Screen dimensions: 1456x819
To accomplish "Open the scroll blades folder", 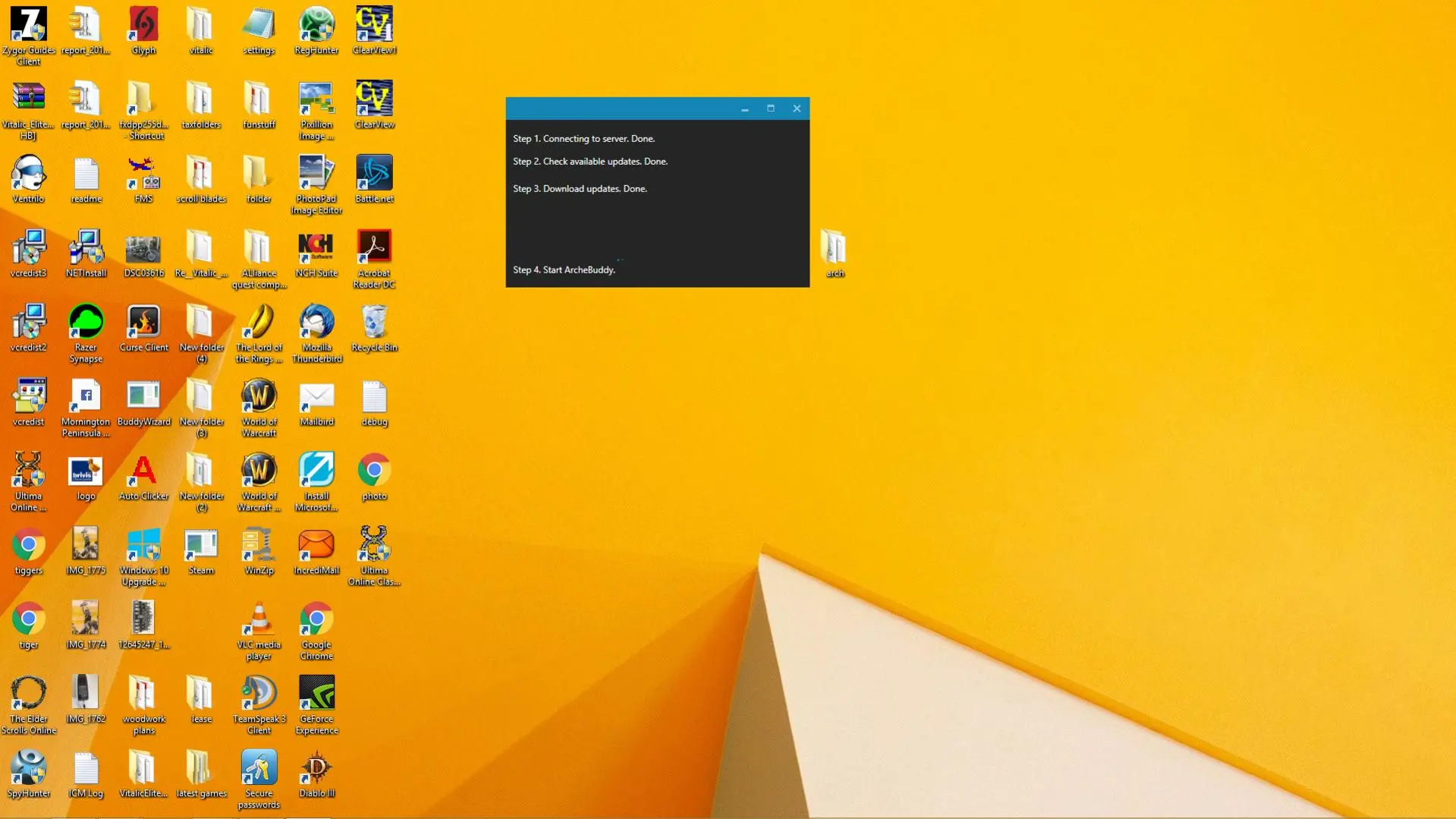I will pos(201,174).
